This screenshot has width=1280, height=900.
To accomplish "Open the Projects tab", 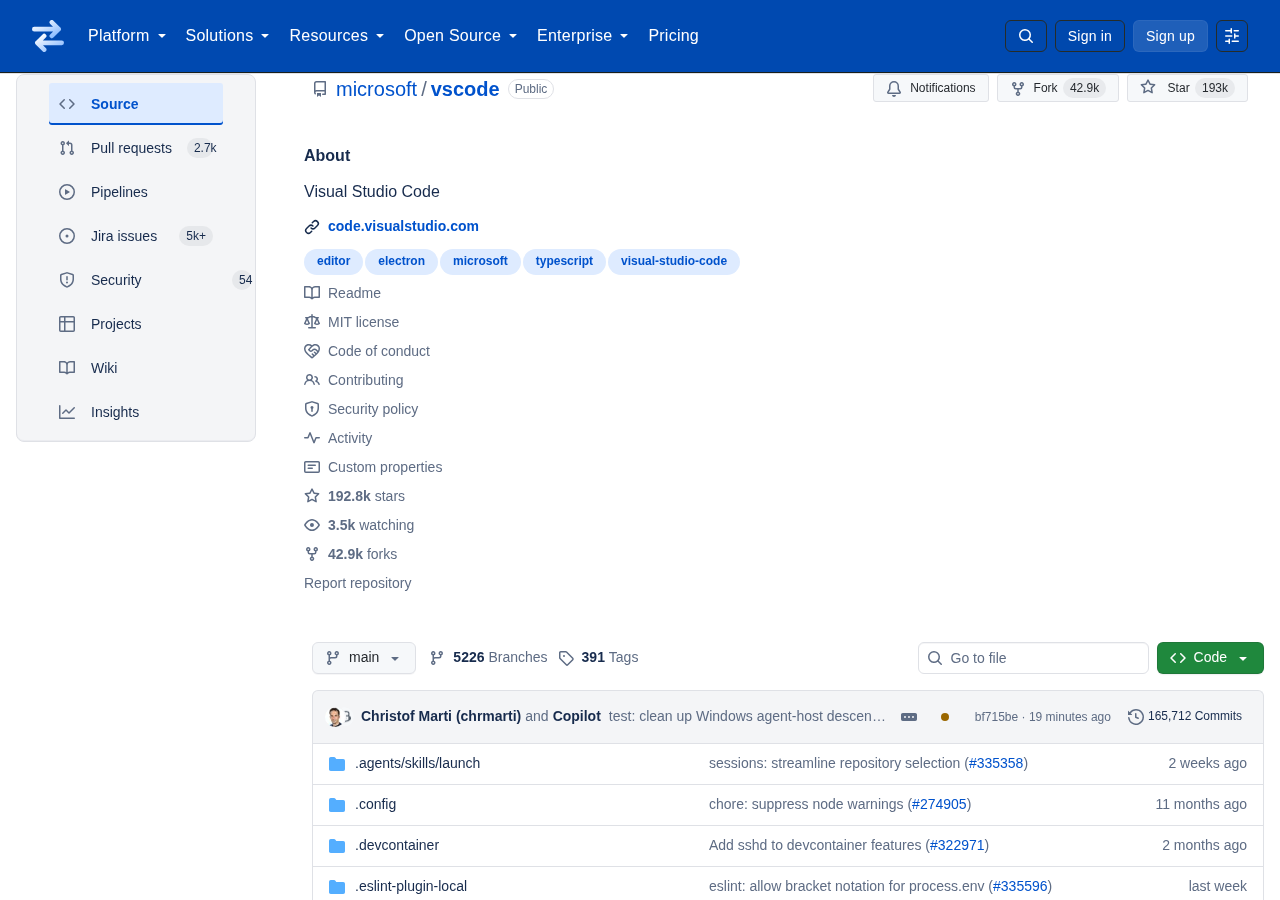I will [136, 324].
